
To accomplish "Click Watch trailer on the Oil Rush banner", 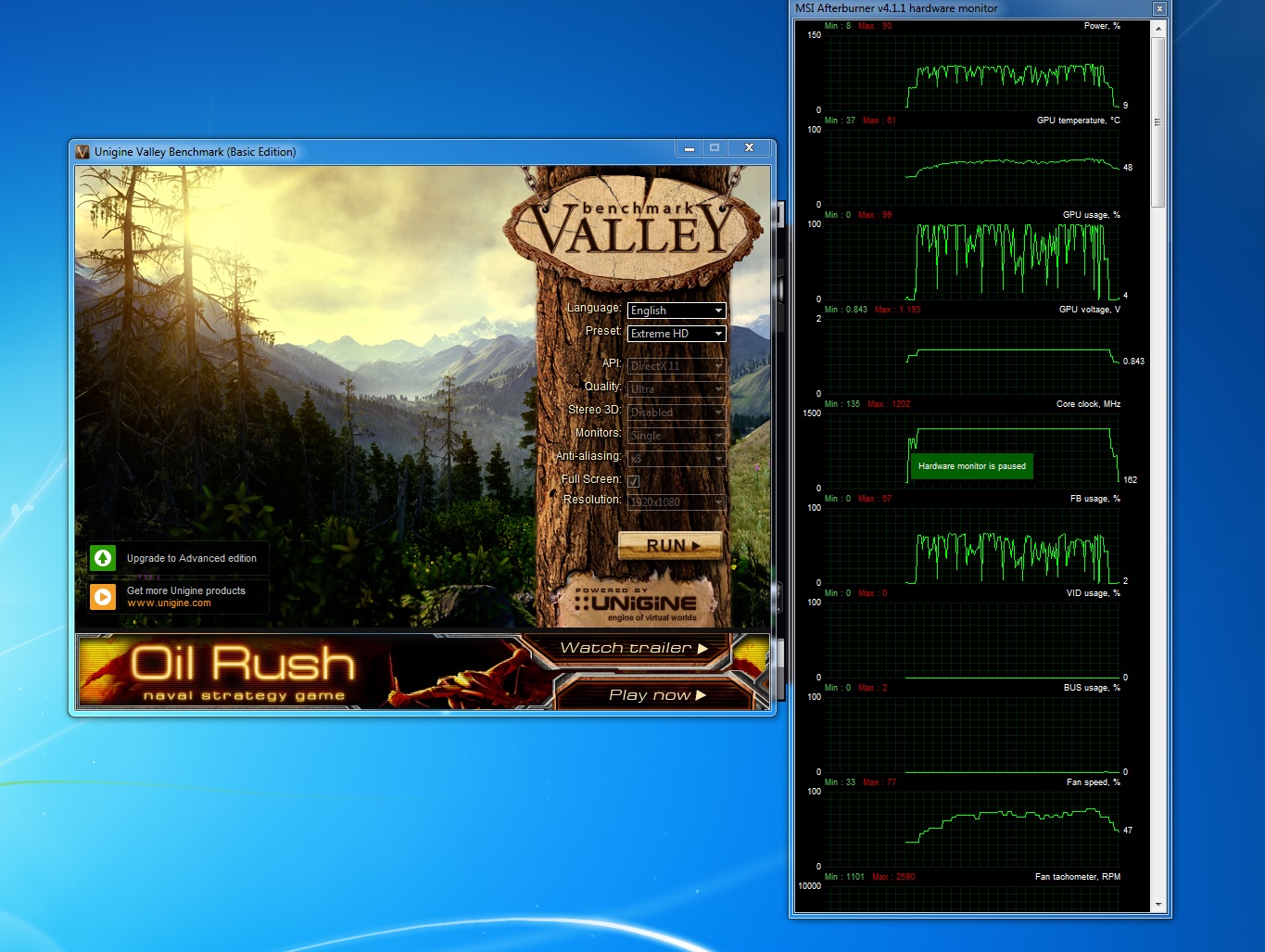I will 634,648.
